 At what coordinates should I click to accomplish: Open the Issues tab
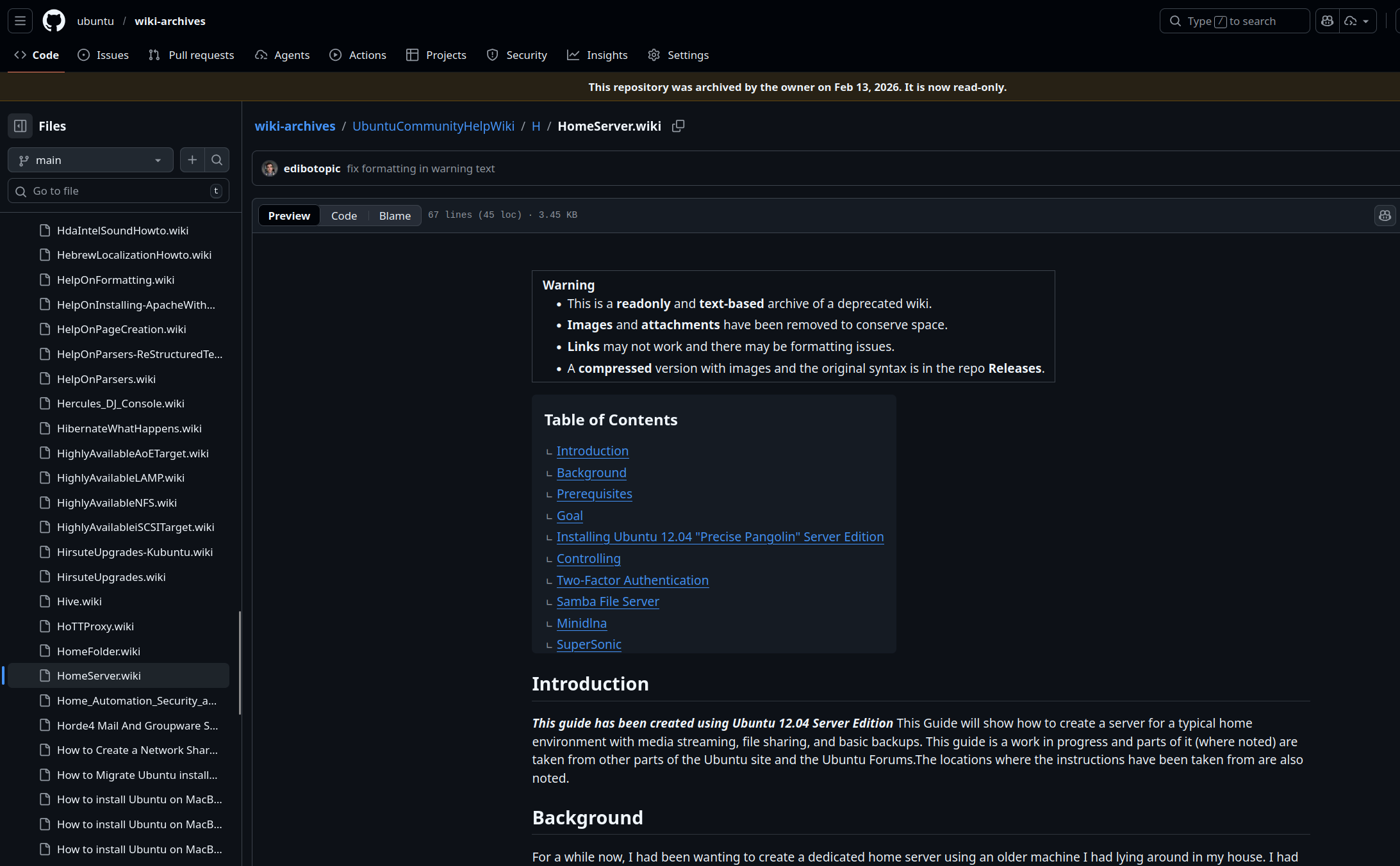pos(103,55)
